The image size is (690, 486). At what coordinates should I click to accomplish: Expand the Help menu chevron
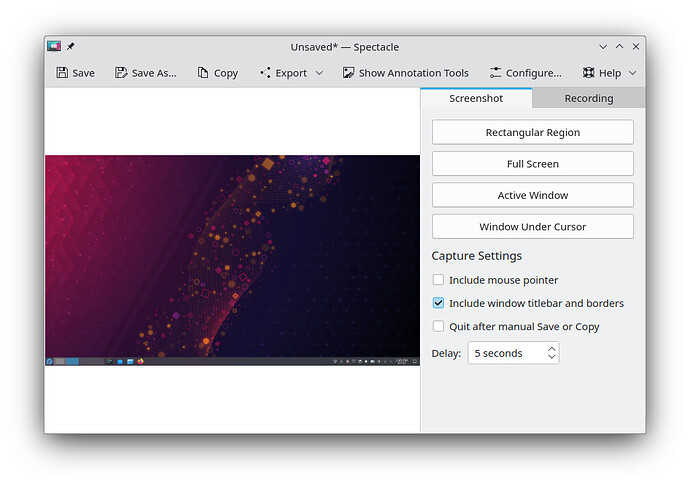click(632, 73)
